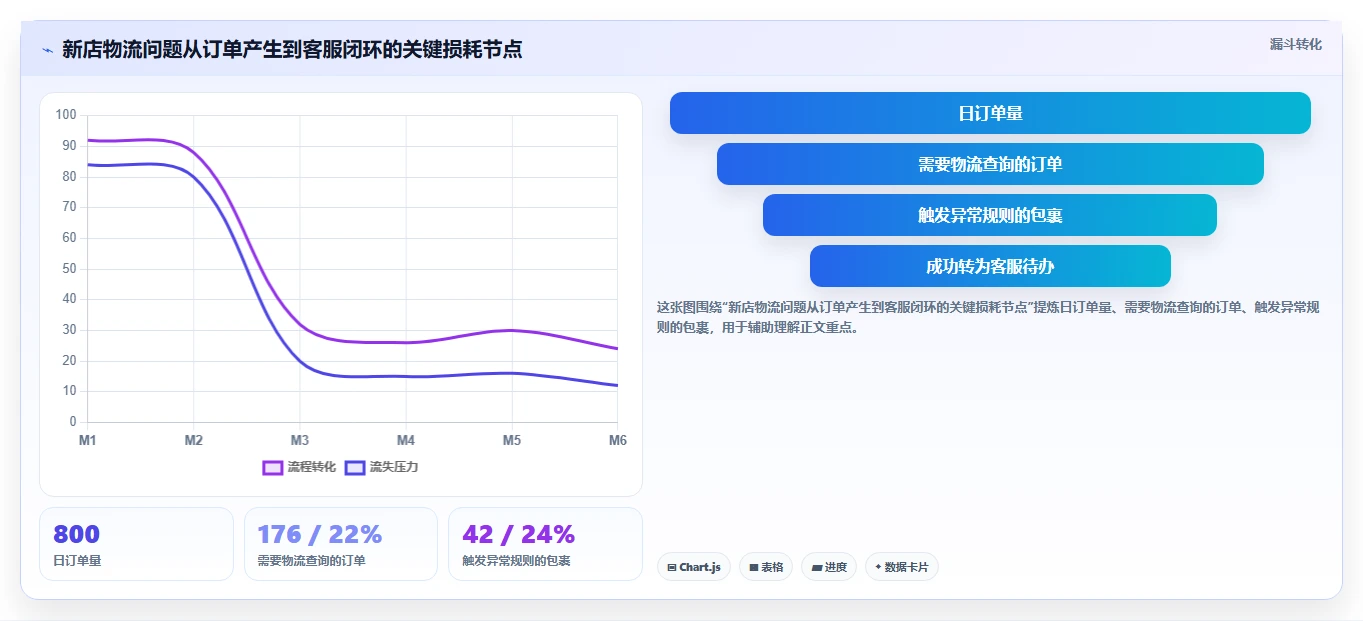Click the purple 流程转化 legend swatch
This screenshot has width=1363, height=621.
(x=273, y=467)
